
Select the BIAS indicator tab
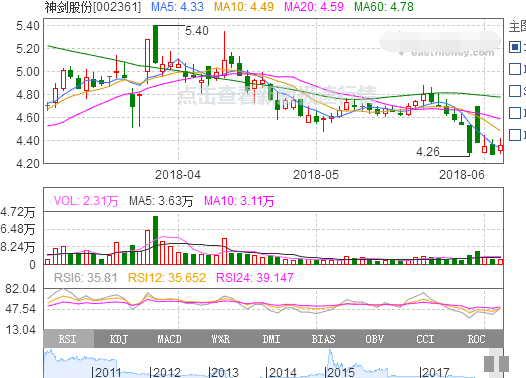click(323, 339)
